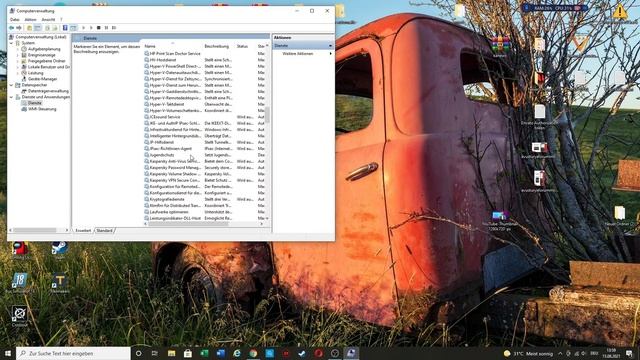Select the Kaspersky Password Manager row
The width and height of the screenshot is (640, 360).
click(x=204, y=167)
